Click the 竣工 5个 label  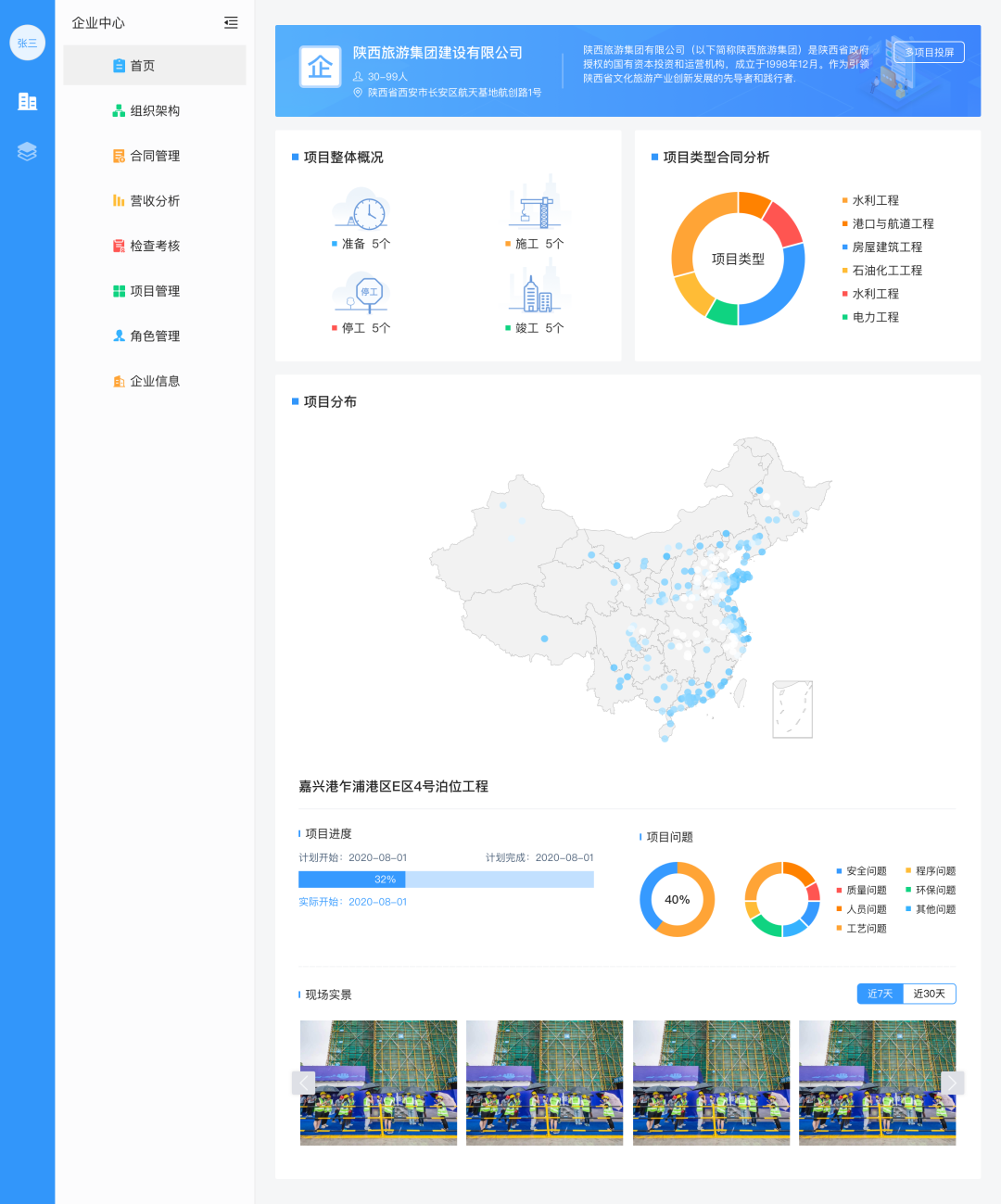[535, 328]
